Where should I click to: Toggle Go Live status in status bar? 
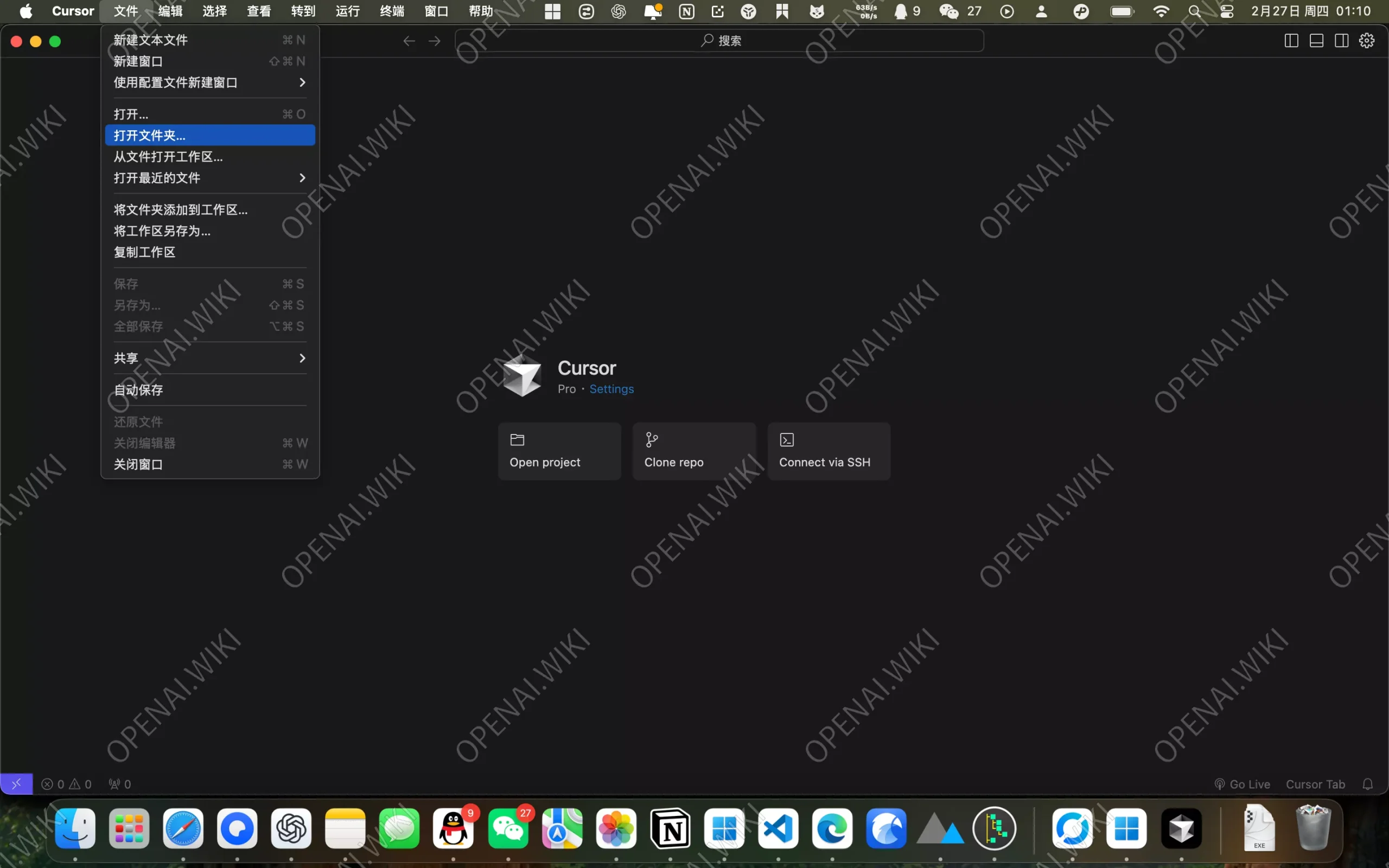[x=1244, y=784]
